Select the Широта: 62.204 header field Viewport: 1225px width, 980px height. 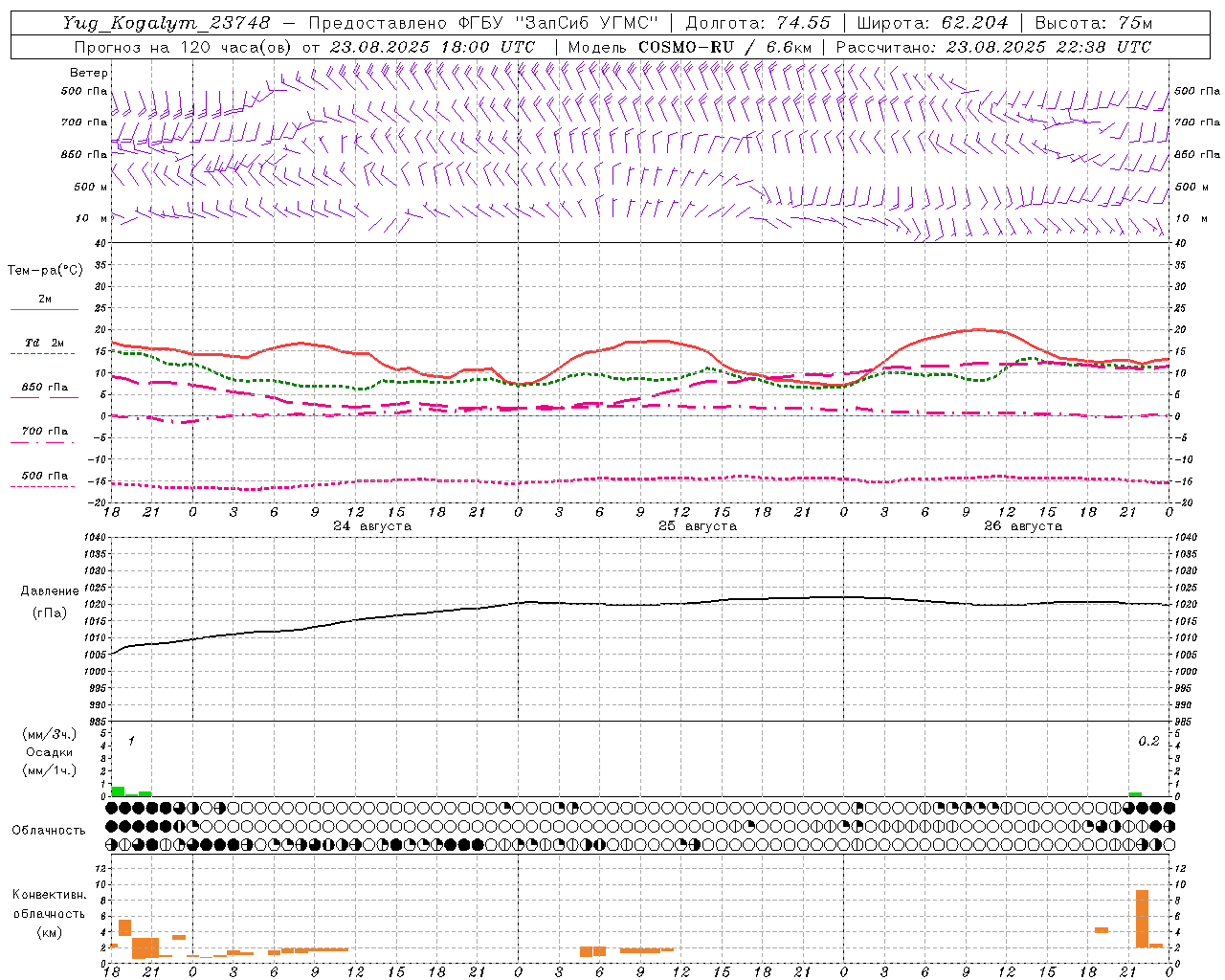pos(932,23)
